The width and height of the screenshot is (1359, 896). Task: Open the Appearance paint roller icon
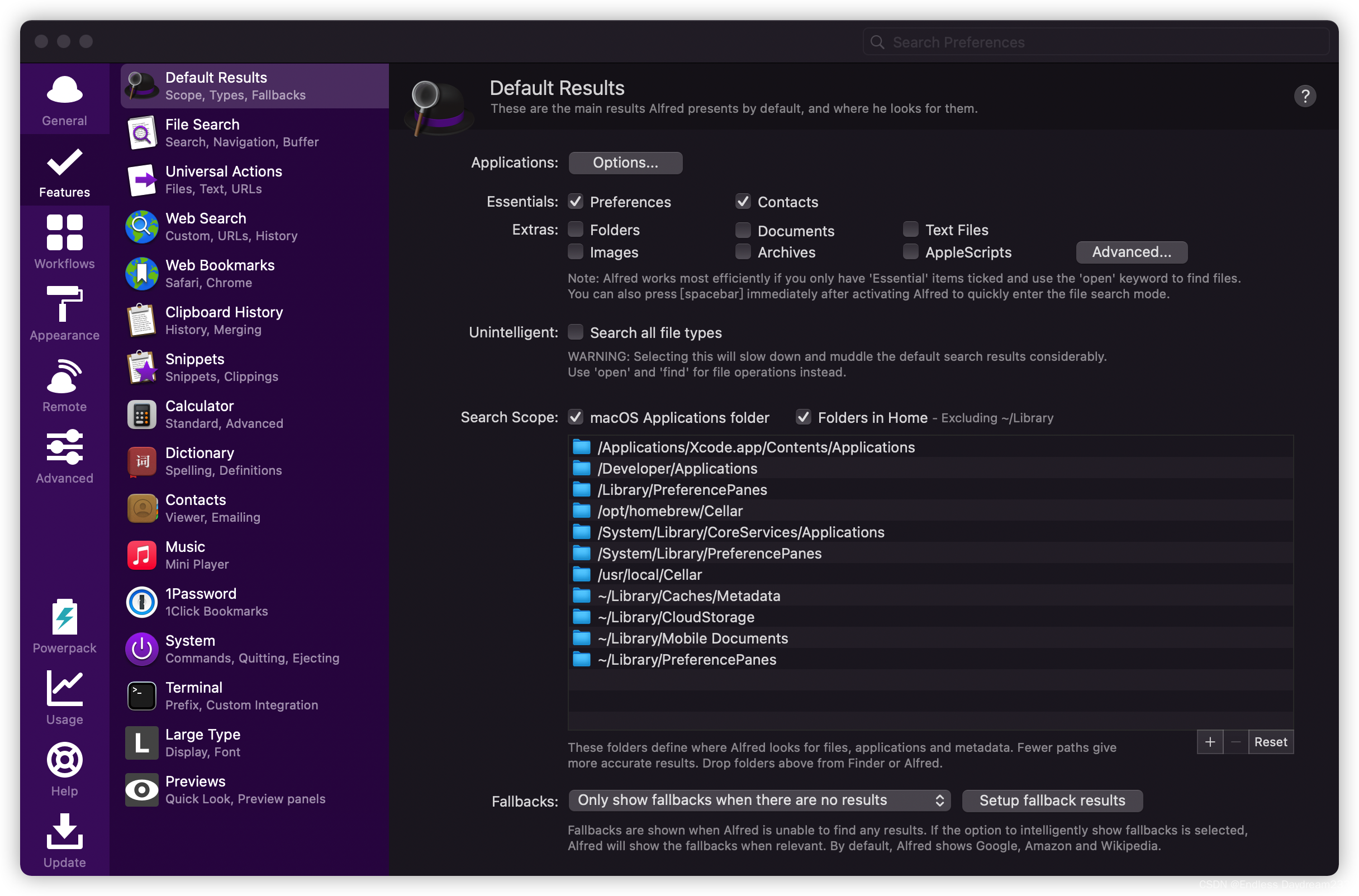tap(65, 304)
